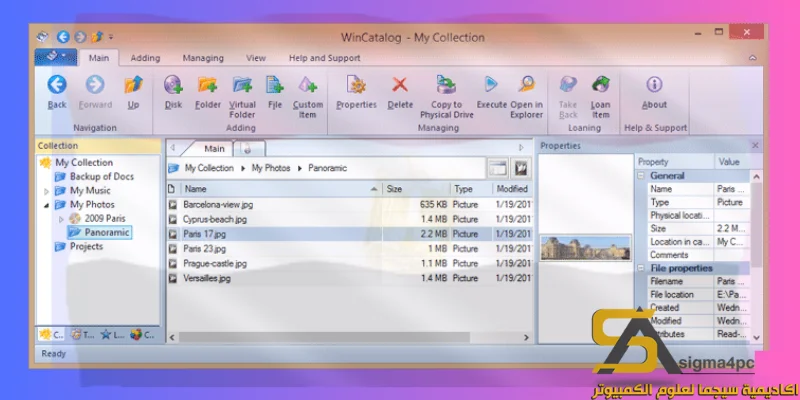Expand the My Music node
This screenshot has height=400, width=800.
[x=46, y=191]
